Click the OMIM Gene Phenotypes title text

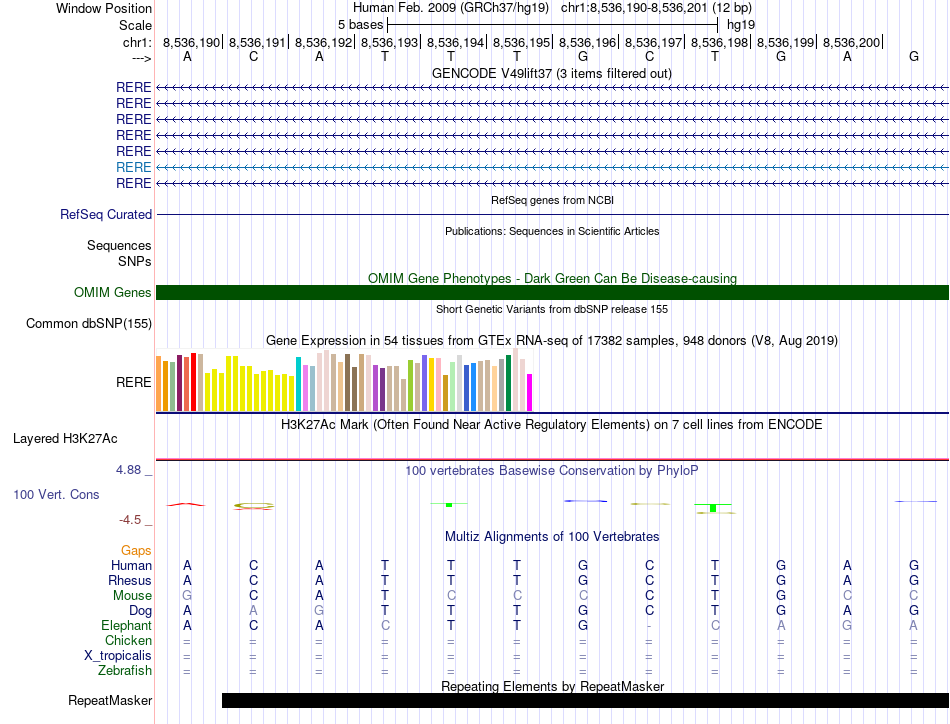click(x=552, y=278)
